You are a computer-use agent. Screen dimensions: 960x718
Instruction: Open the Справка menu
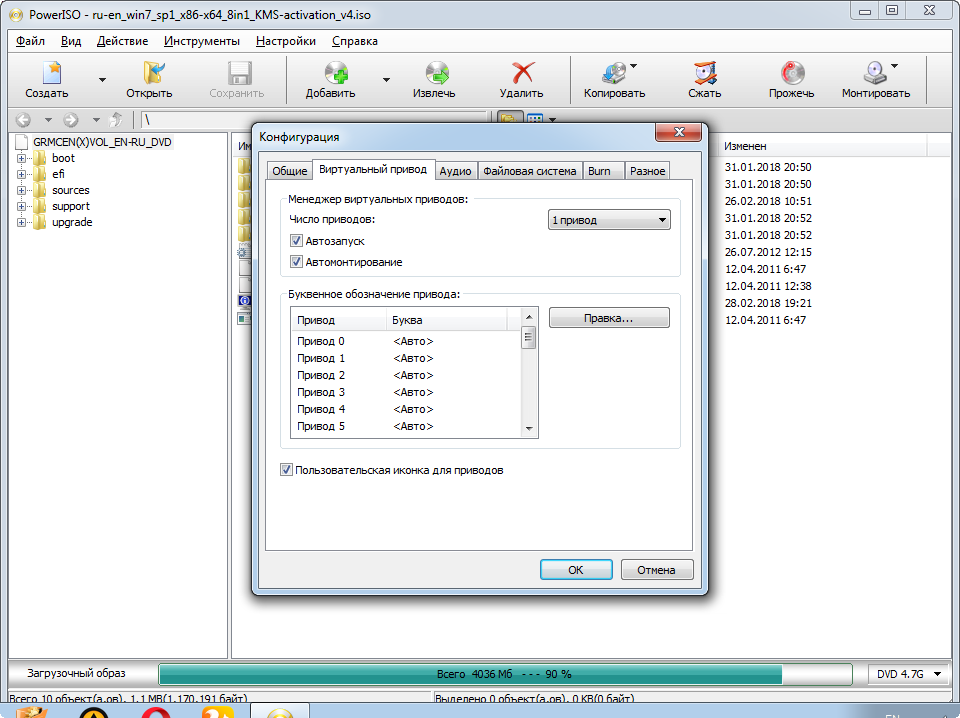[354, 41]
